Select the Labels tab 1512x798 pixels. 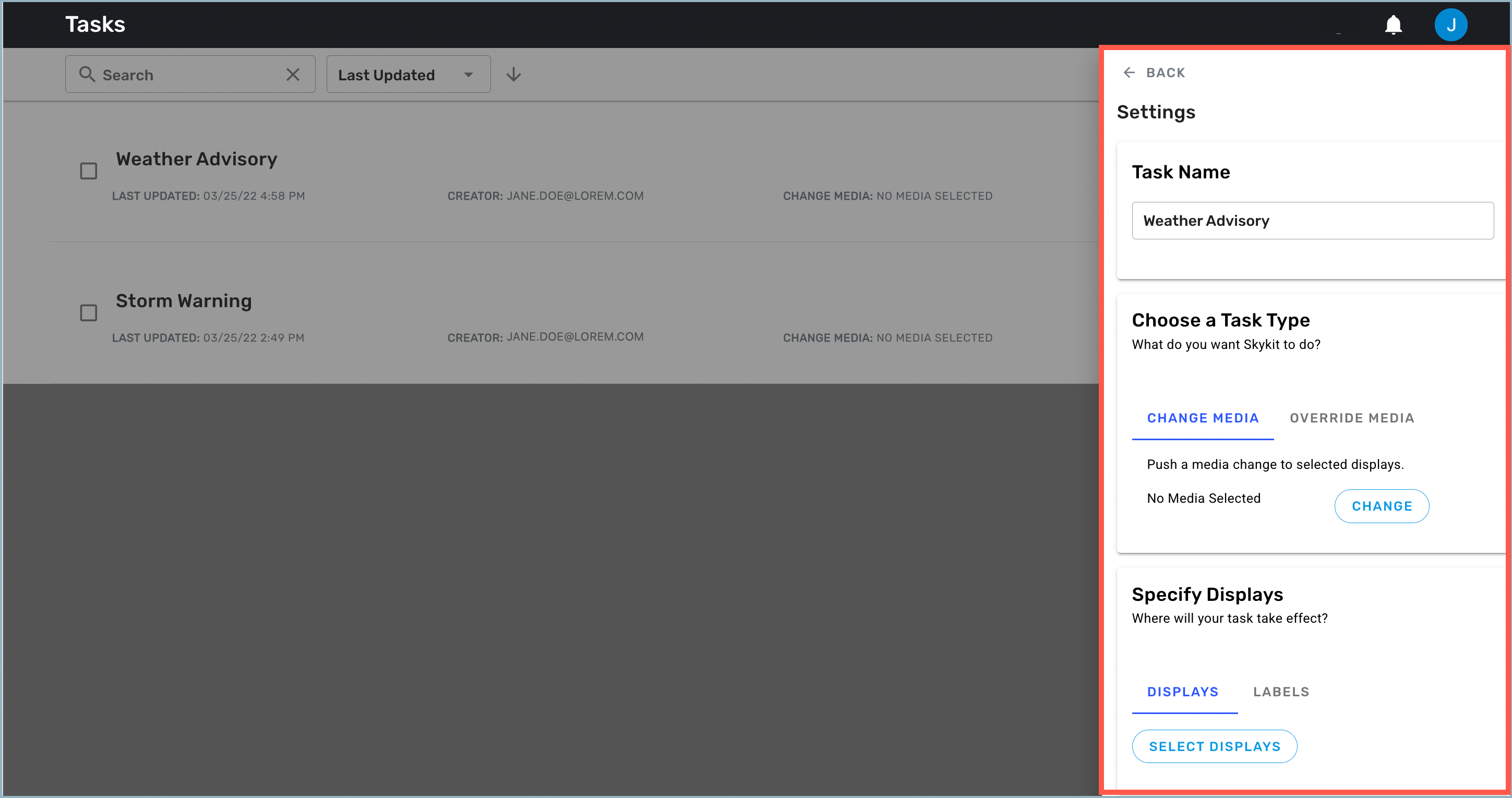coord(1281,692)
